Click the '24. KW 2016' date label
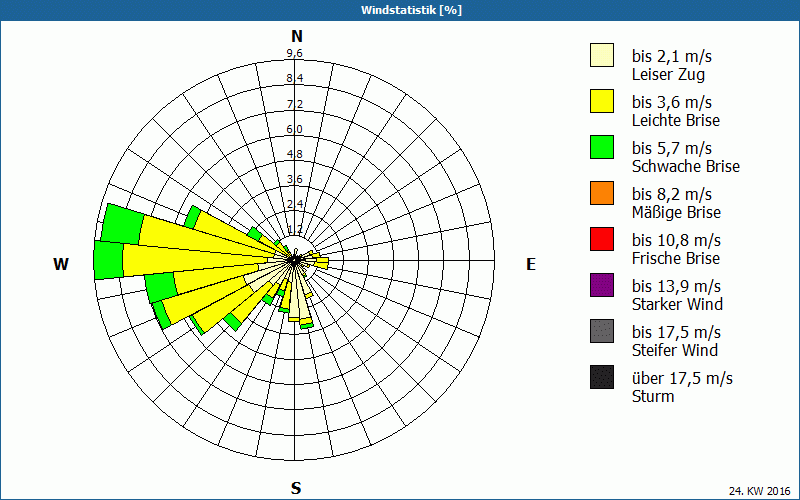This screenshot has width=800, height=500. coord(760,491)
